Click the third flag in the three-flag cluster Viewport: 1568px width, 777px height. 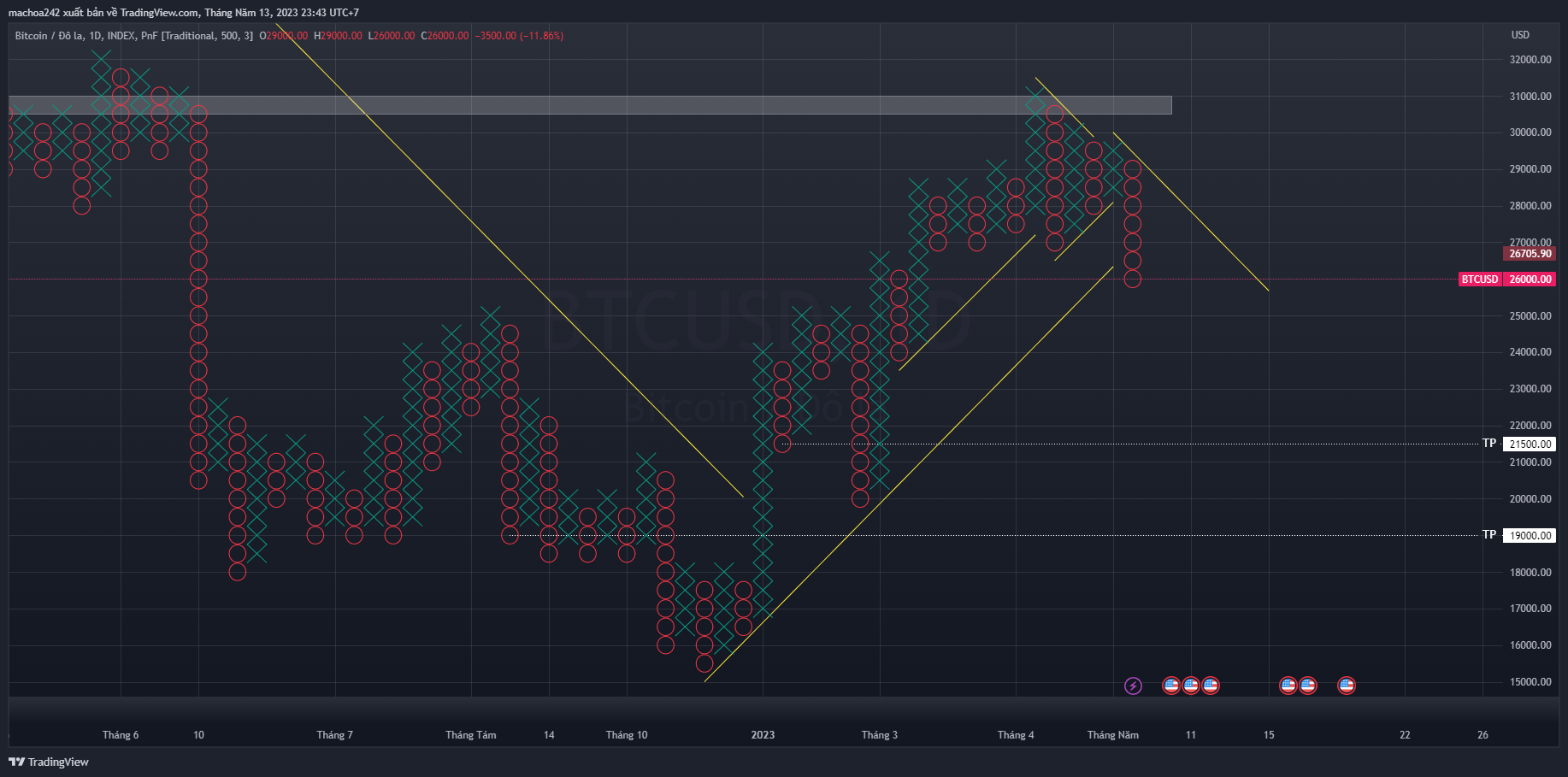[1211, 686]
